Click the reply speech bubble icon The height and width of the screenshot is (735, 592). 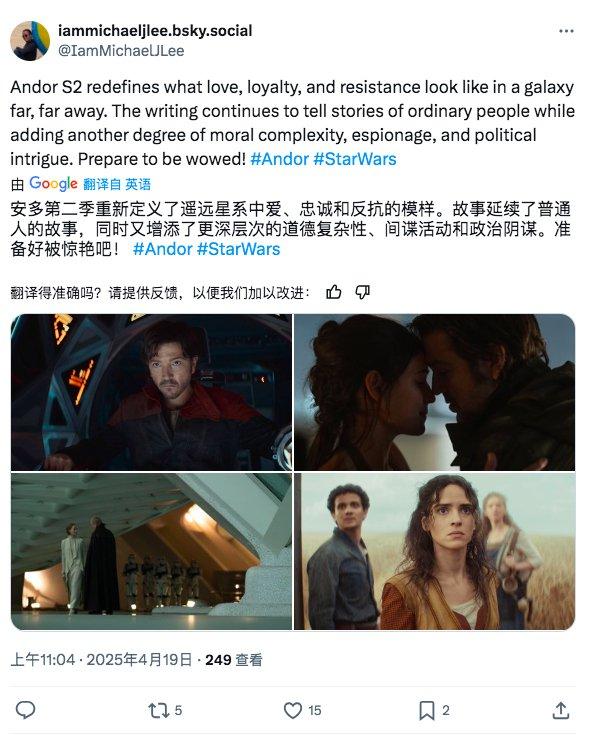point(25,710)
